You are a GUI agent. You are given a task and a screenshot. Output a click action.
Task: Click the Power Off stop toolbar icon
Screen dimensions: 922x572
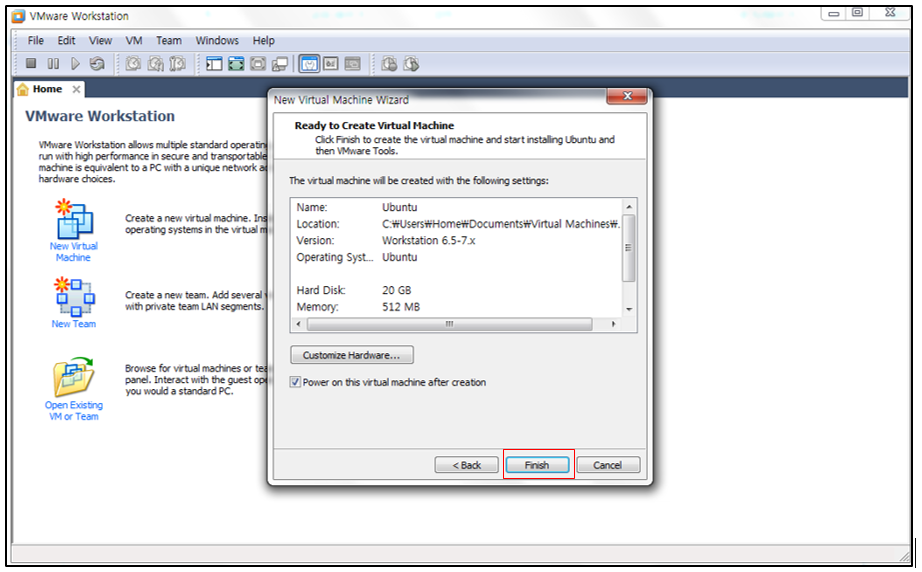(31, 63)
